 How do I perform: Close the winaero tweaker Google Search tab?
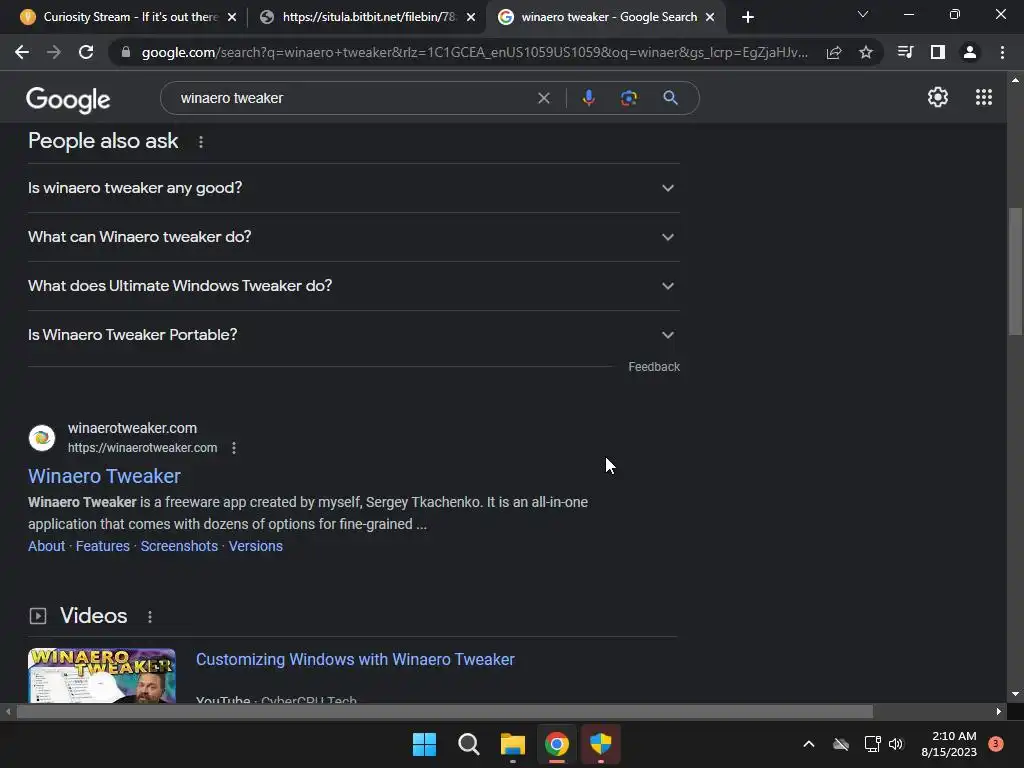pyautogui.click(x=710, y=17)
